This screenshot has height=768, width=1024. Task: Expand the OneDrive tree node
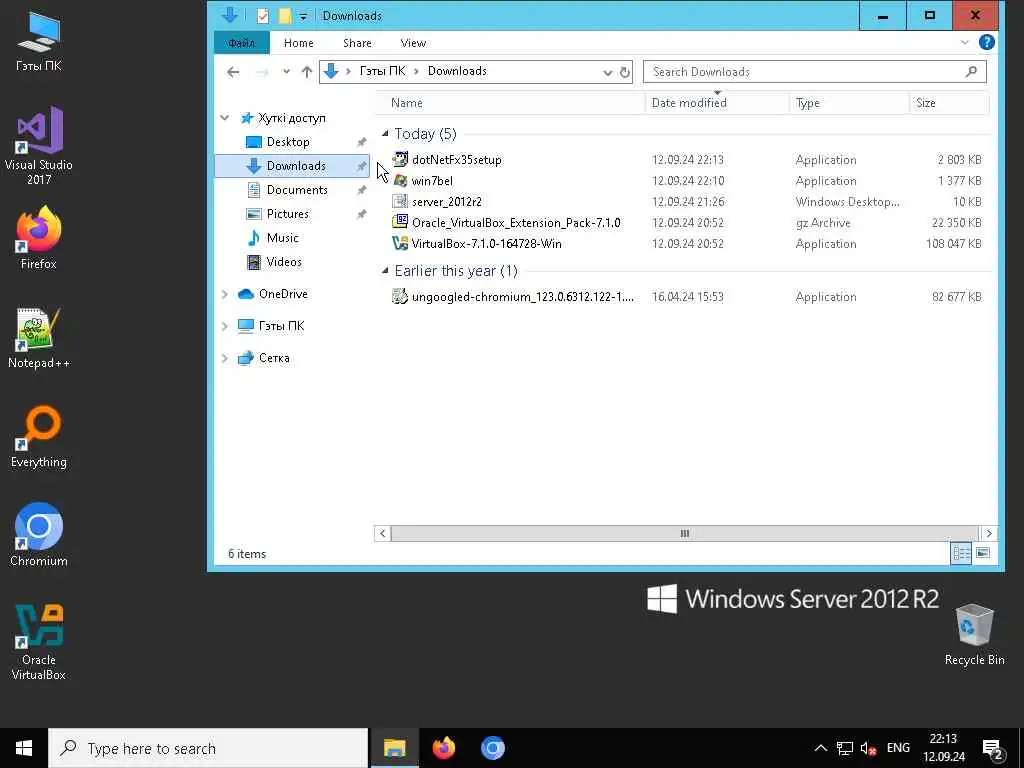click(225, 294)
